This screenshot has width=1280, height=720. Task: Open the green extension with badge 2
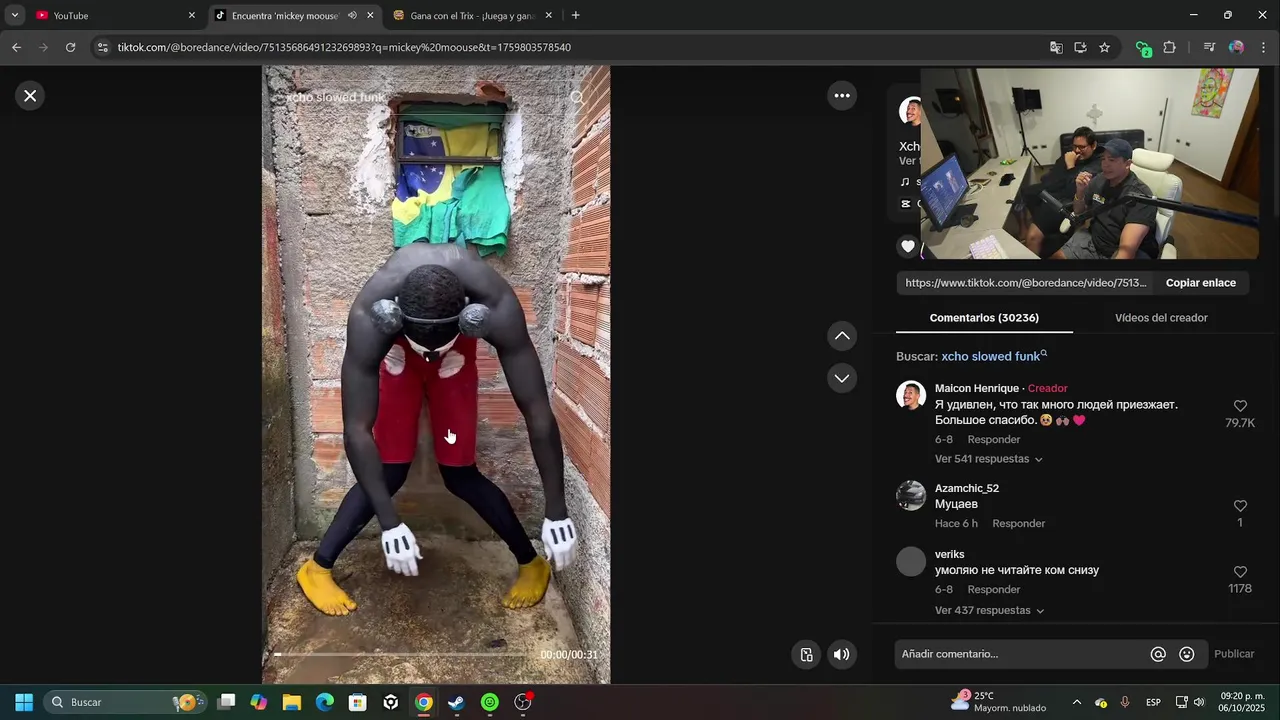[x=1143, y=48]
